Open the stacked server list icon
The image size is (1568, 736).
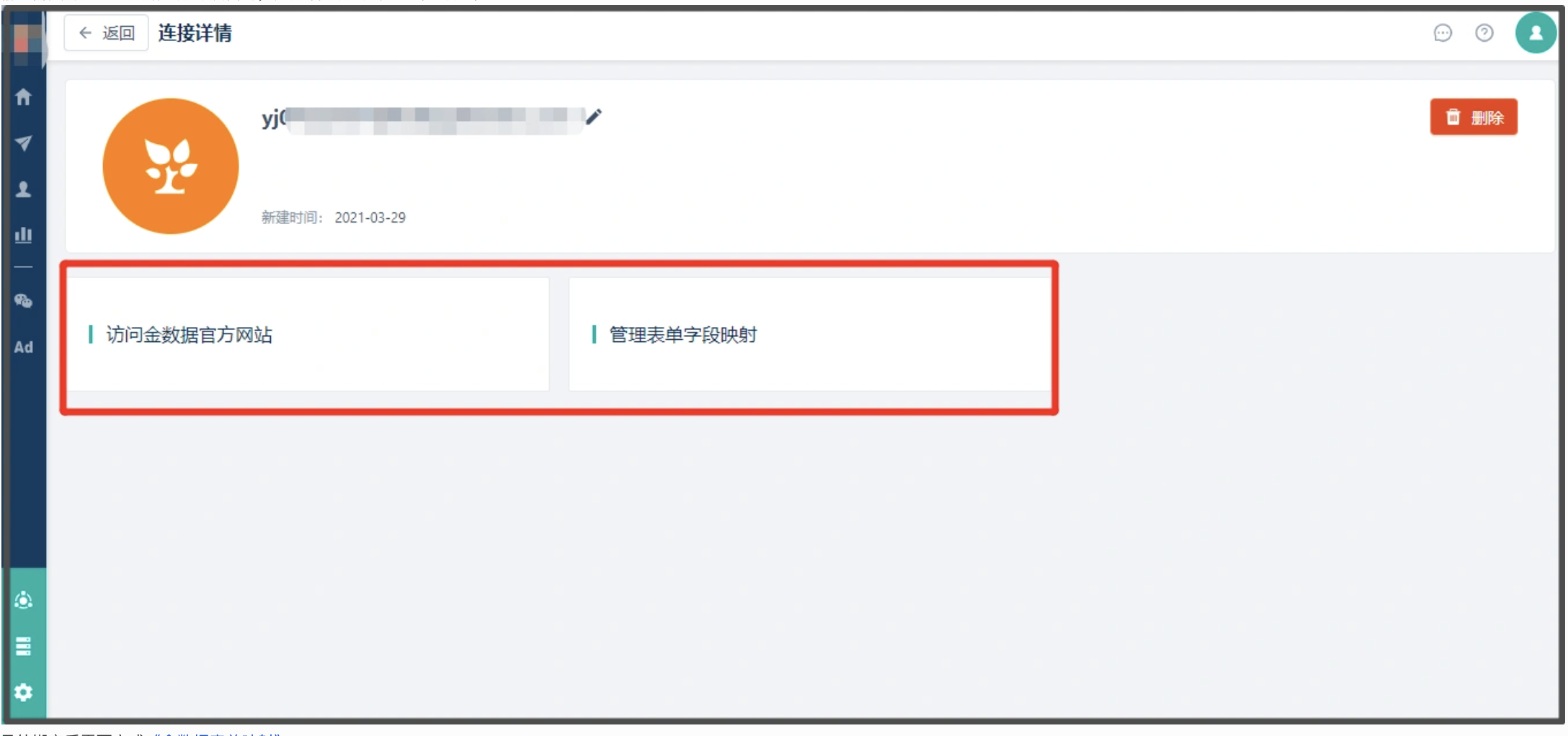[24, 646]
